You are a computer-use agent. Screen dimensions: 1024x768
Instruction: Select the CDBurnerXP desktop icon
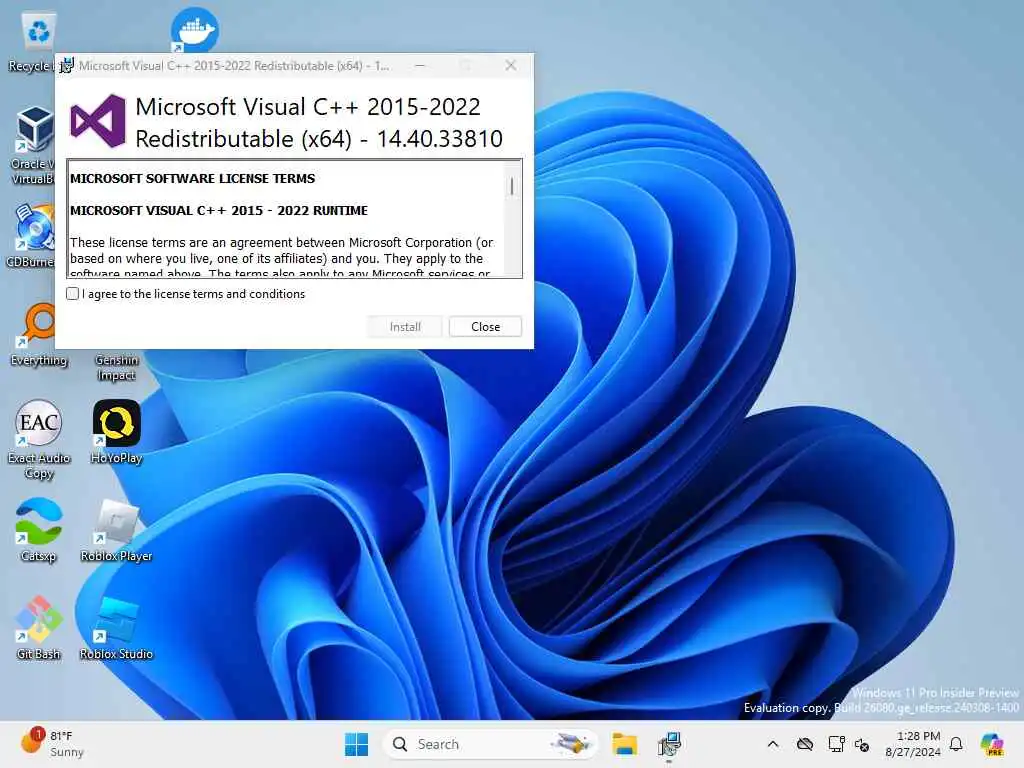31,235
